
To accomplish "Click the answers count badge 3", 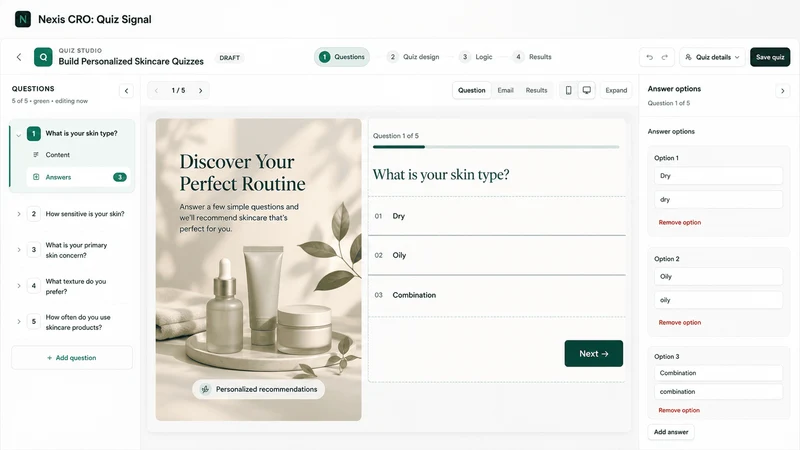I will tap(120, 177).
